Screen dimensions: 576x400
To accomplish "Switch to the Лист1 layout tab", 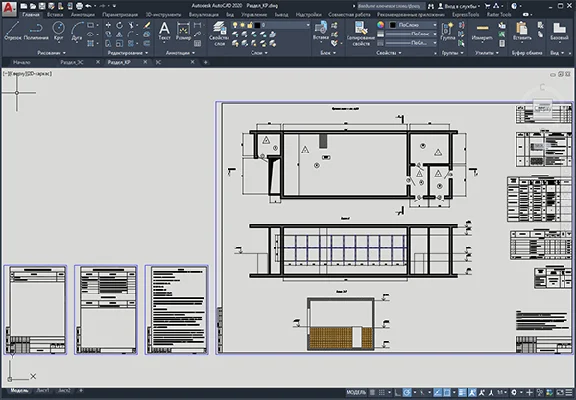I will [43, 391].
